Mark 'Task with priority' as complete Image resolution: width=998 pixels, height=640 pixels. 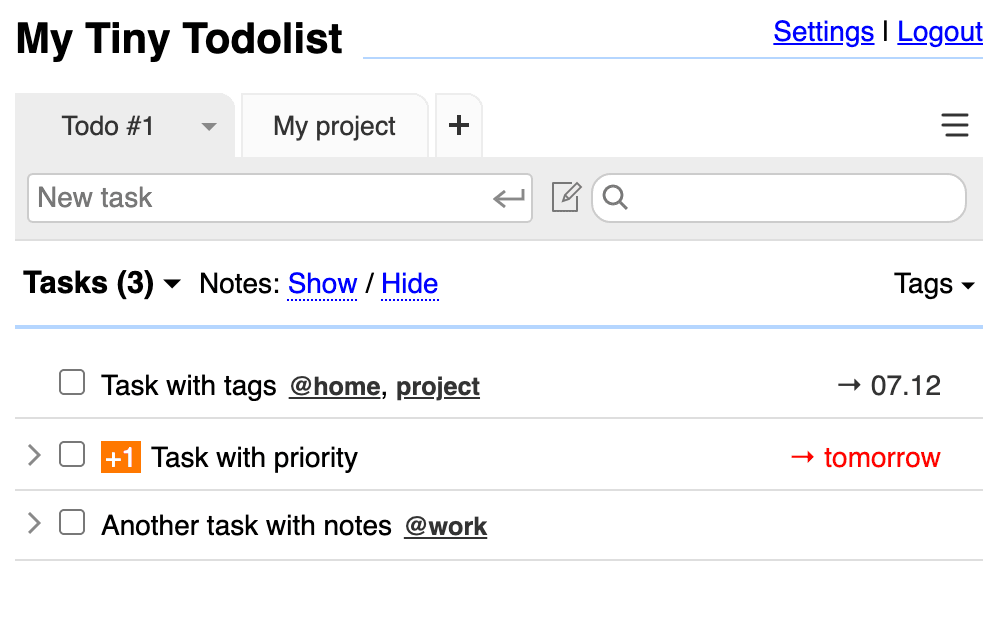pyautogui.click(x=72, y=455)
